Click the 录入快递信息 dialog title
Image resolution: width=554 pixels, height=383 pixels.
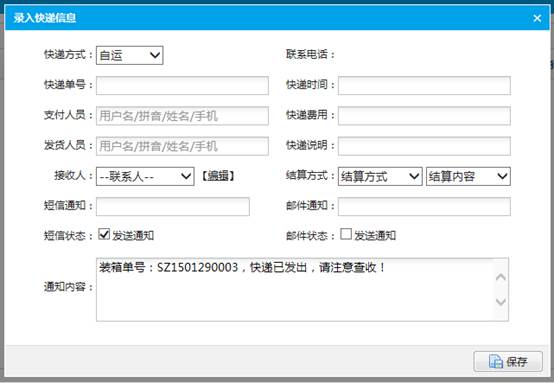45,18
